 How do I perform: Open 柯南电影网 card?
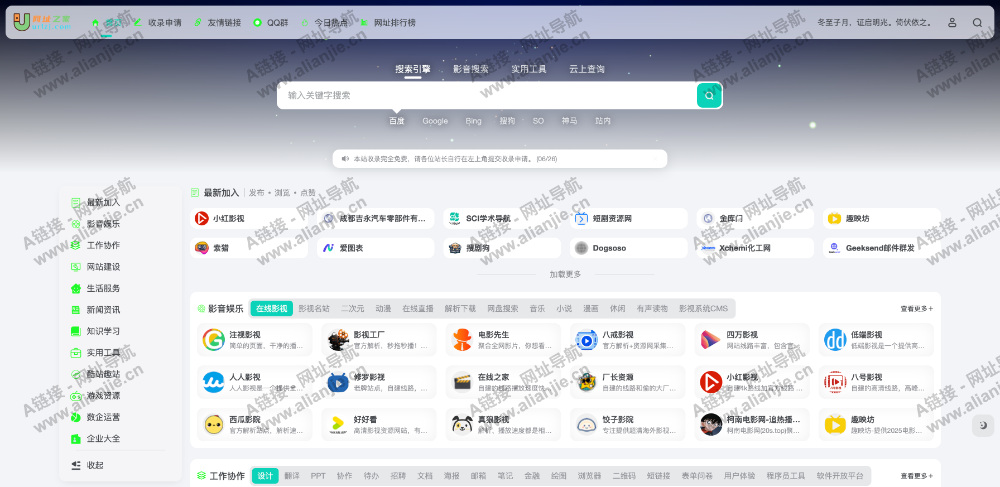pyautogui.click(x=752, y=425)
